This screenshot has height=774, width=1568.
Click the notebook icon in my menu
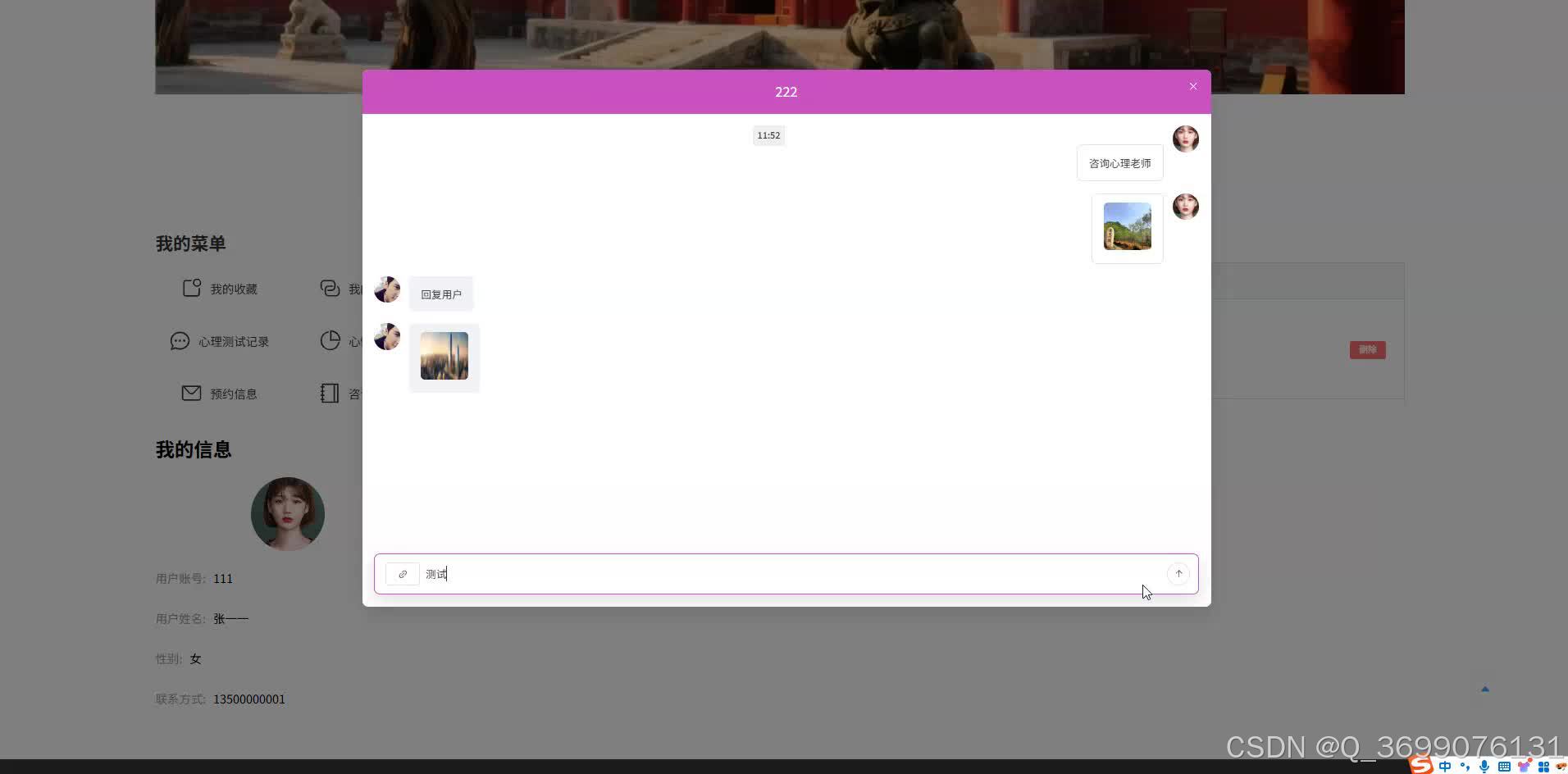[330, 394]
